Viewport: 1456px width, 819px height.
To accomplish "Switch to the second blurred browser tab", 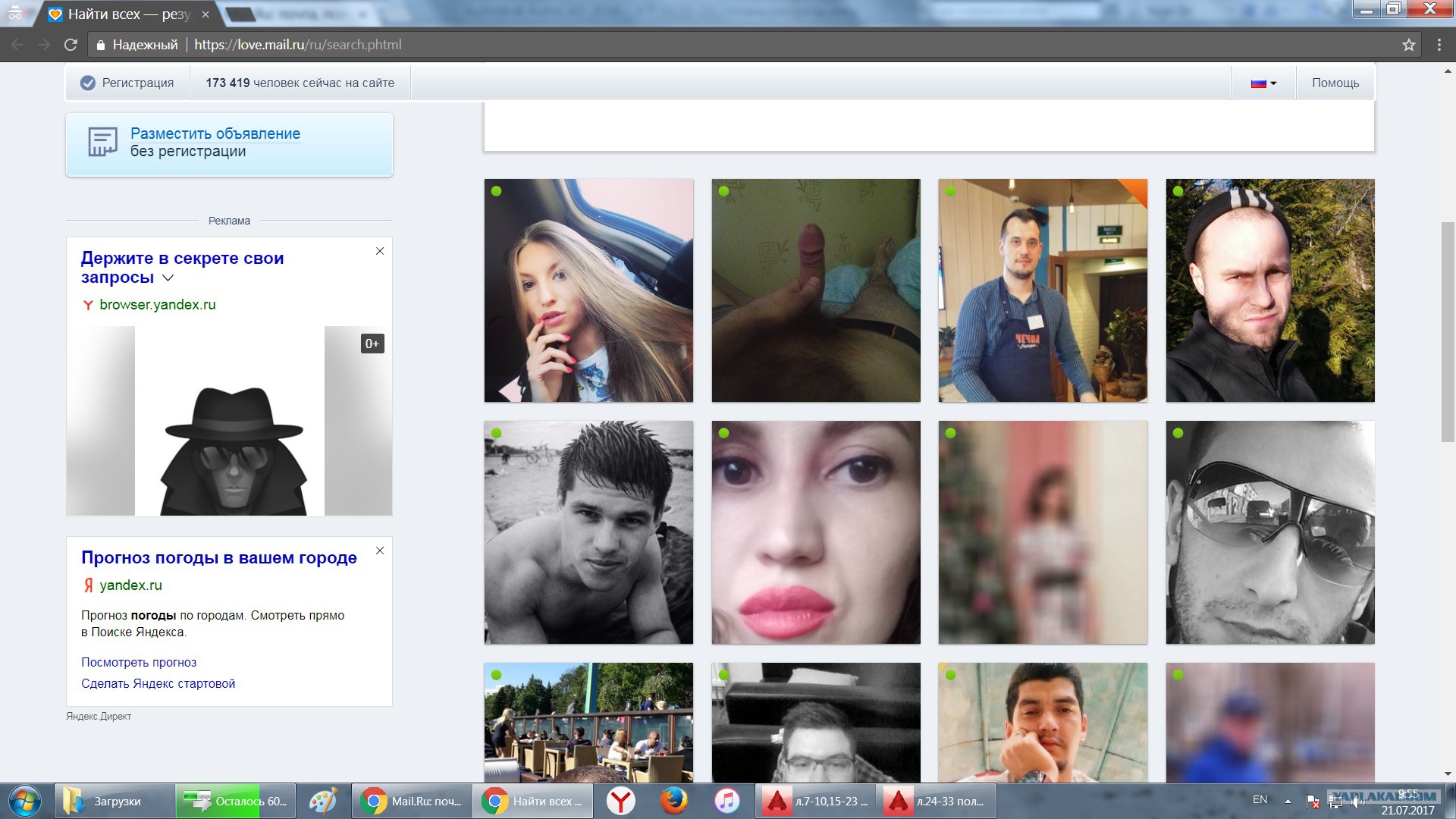I will point(300,14).
